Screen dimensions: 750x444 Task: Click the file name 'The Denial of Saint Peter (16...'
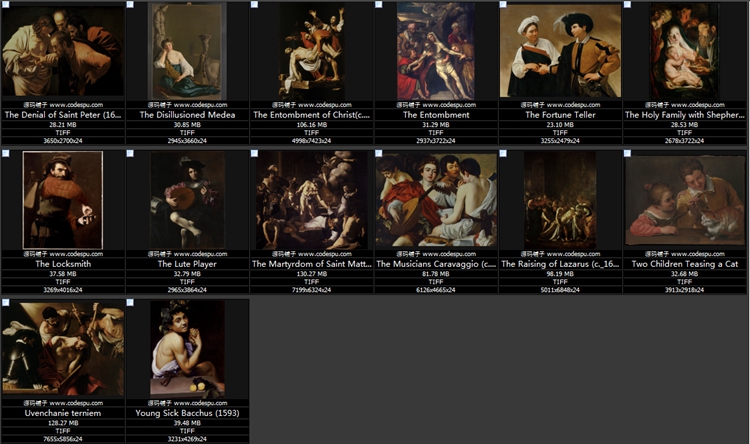[x=63, y=115]
